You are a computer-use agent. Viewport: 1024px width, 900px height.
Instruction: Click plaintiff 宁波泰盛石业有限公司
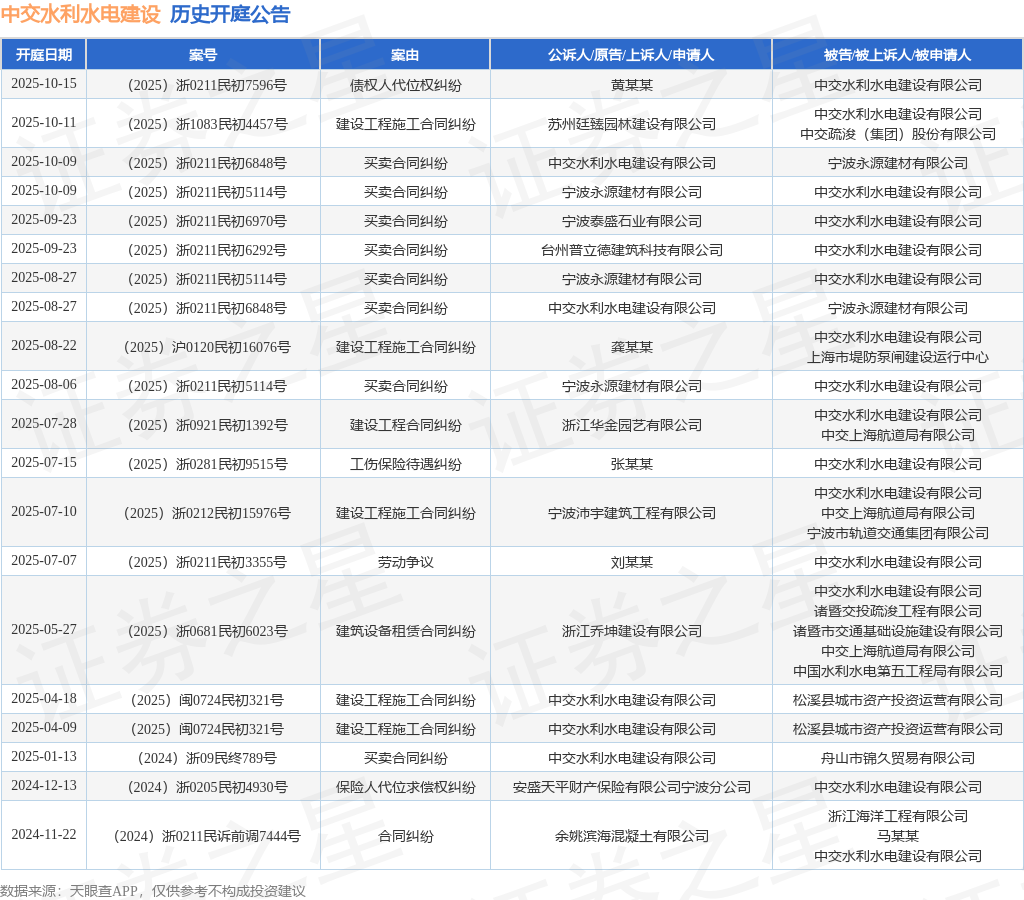(632, 221)
